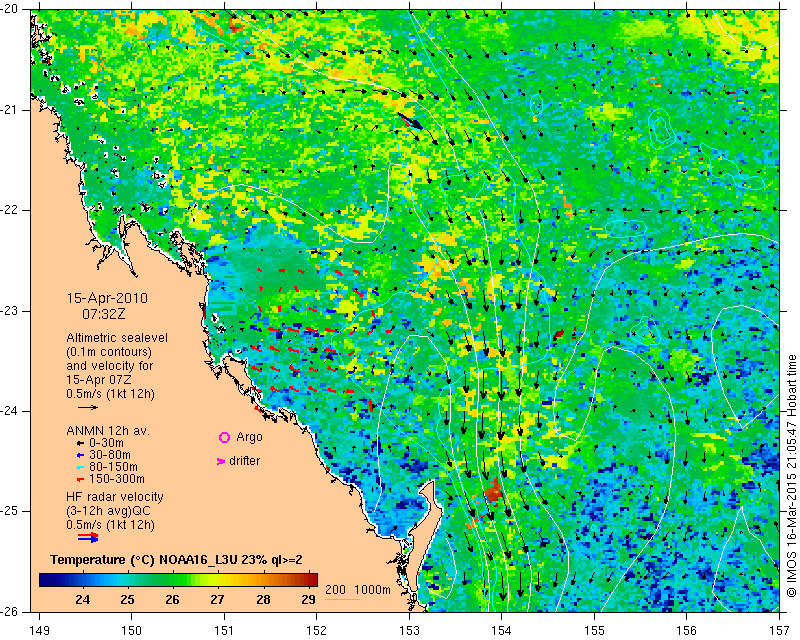This screenshot has height=640, width=800.
Task: Click the '150-300m' depth label
Action: pos(117,479)
